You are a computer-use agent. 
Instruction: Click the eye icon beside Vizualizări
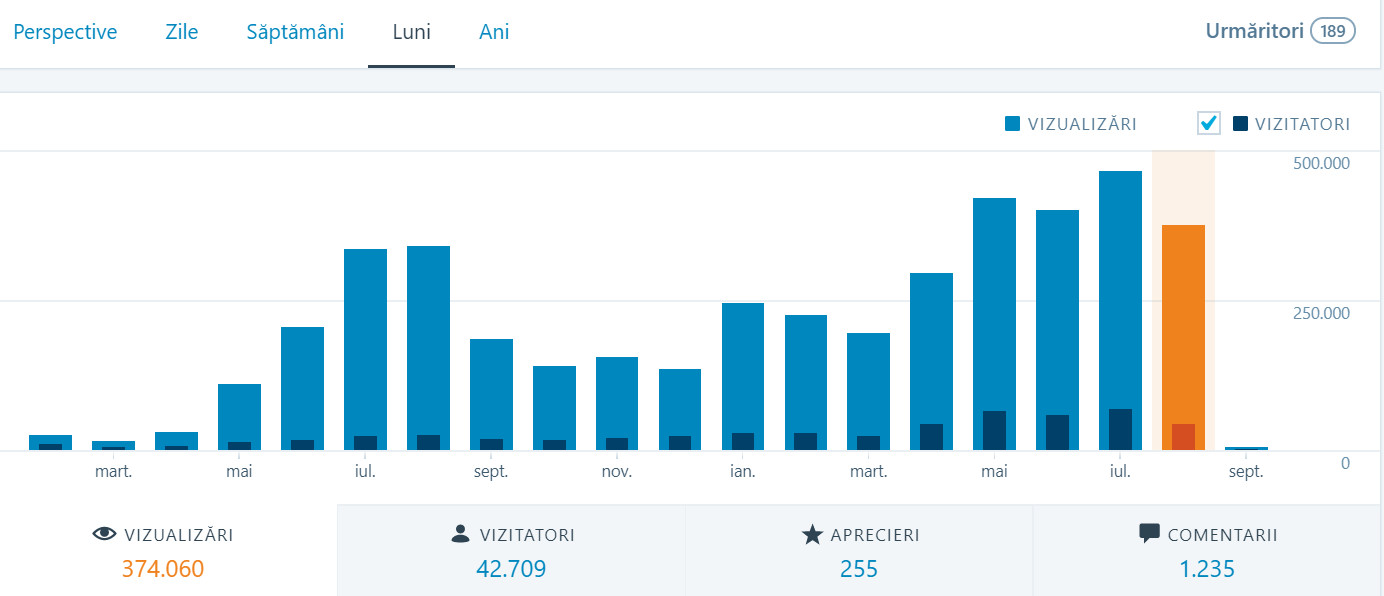[104, 535]
